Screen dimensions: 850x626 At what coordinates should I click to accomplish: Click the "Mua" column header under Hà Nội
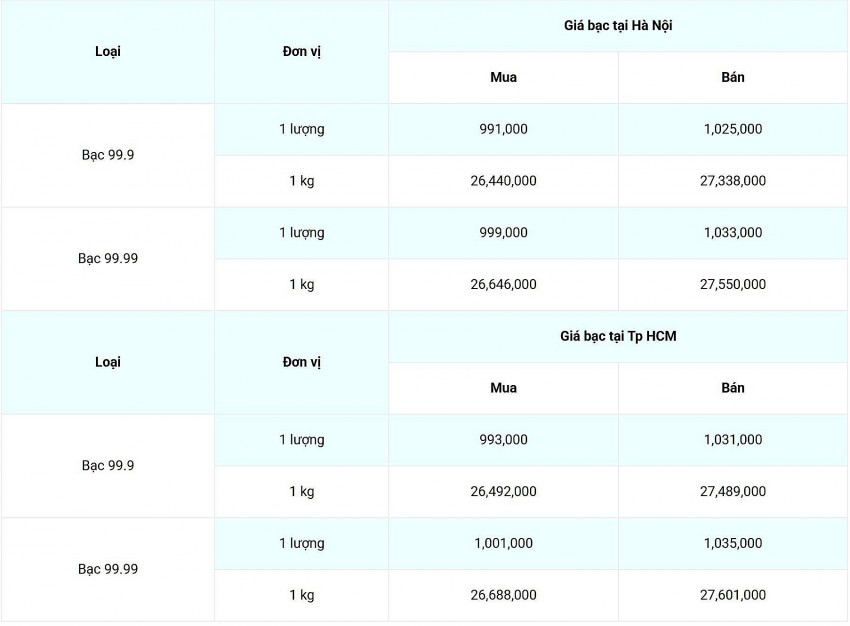[x=503, y=77]
